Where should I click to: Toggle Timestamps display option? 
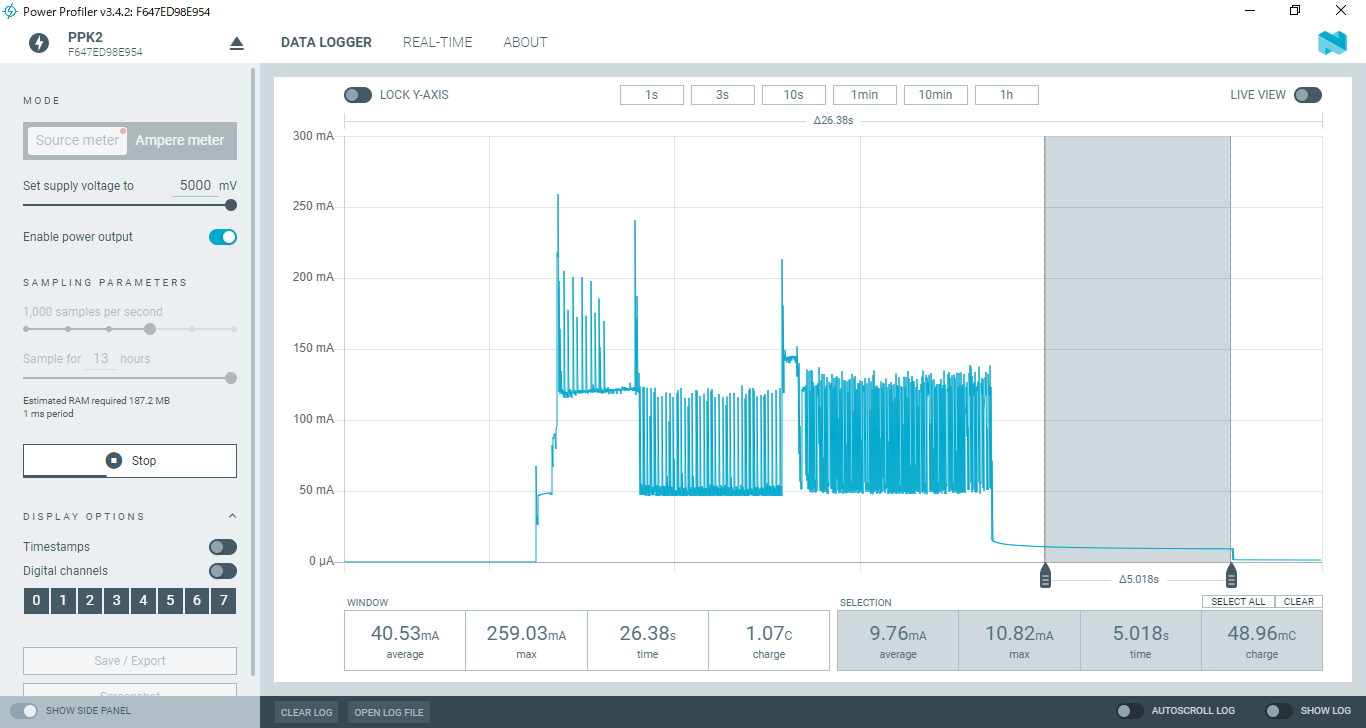(223, 547)
